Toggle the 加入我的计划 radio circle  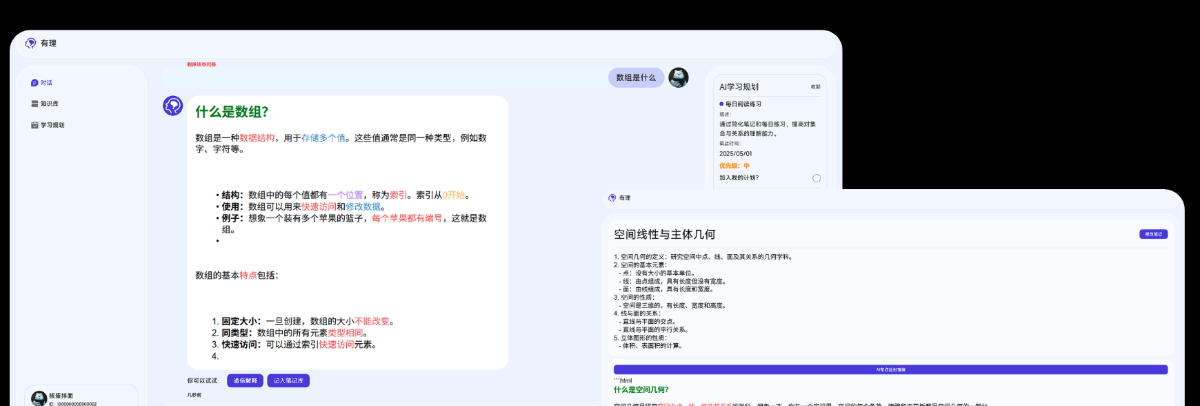click(x=816, y=178)
